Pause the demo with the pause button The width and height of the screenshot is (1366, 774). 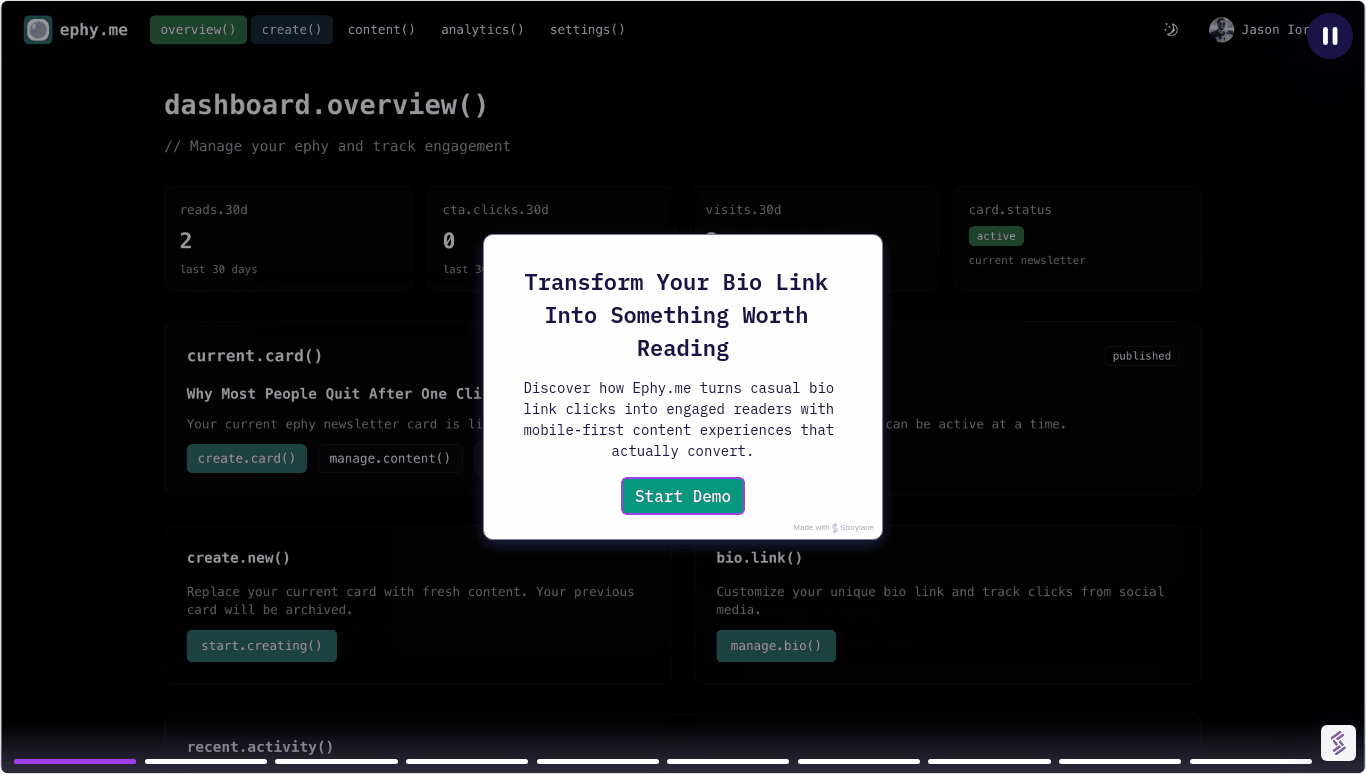click(x=1330, y=36)
